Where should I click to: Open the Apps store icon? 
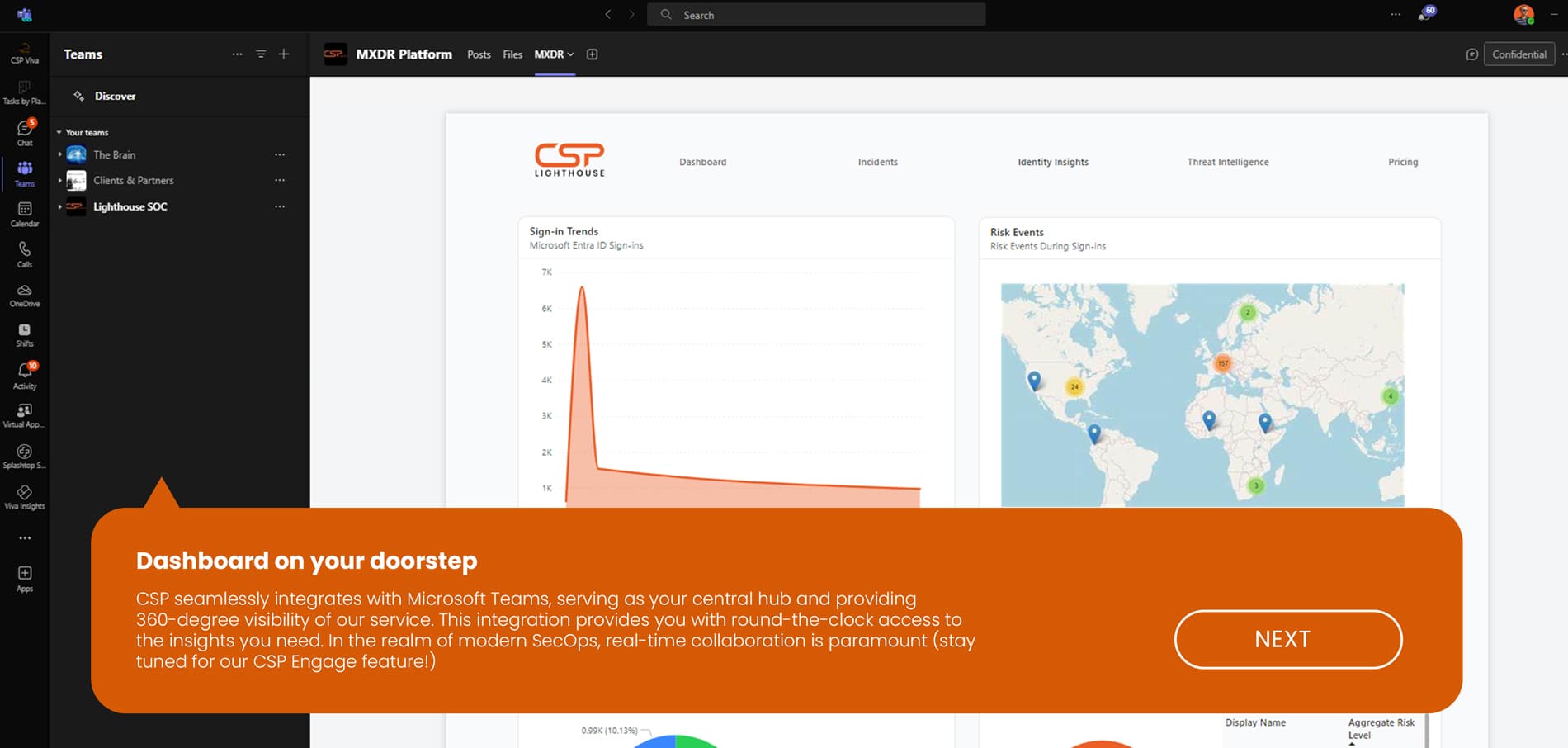tap(25, 578)
